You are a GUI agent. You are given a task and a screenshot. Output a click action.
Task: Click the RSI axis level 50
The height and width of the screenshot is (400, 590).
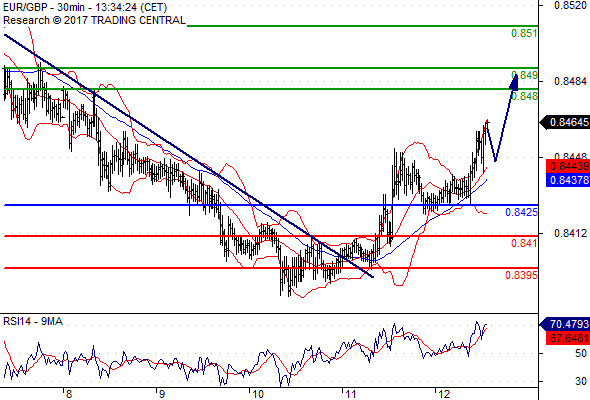[581, 353]
